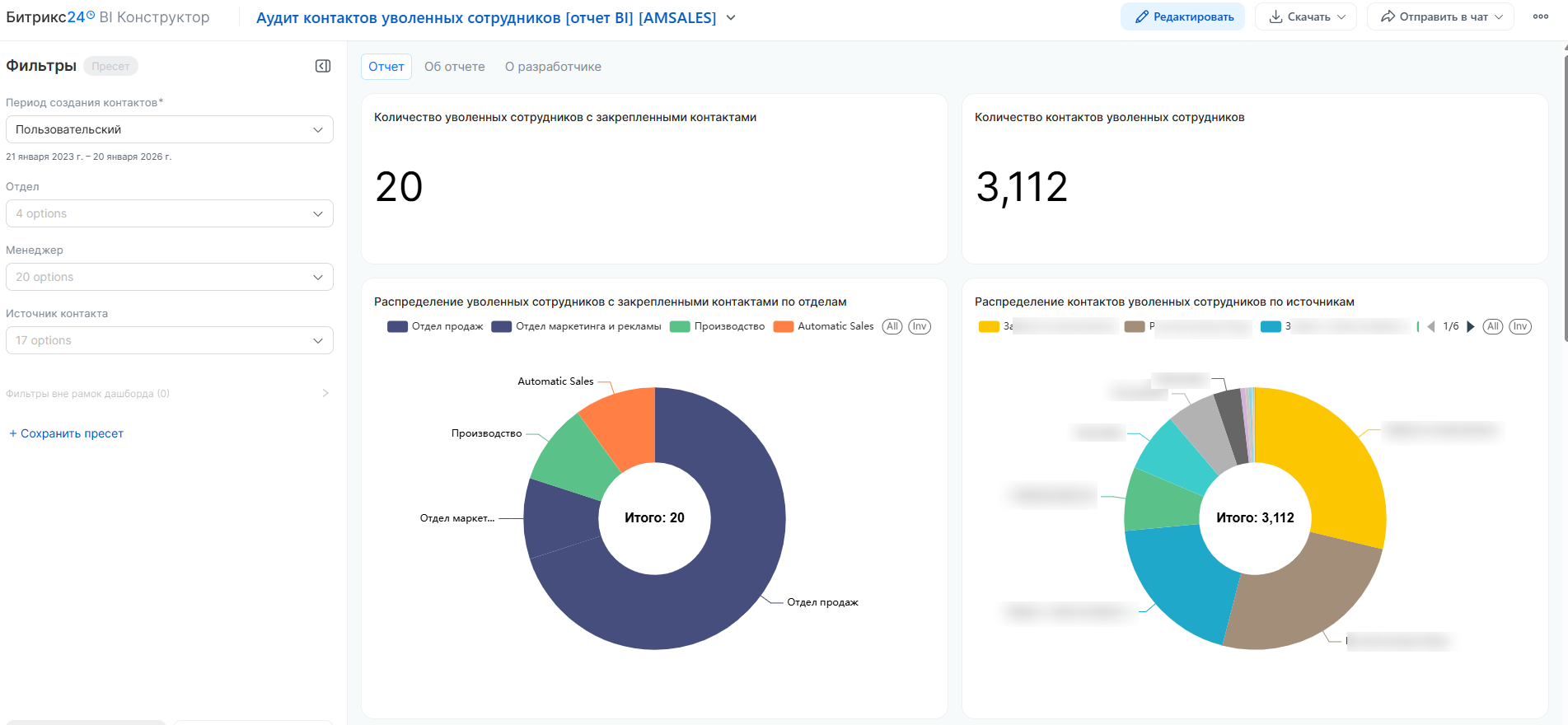This screenshot has height=725, width=1568.
Task: Switch to the О разработчике tab
Action: pyautogui.click(x=553, y=67)
